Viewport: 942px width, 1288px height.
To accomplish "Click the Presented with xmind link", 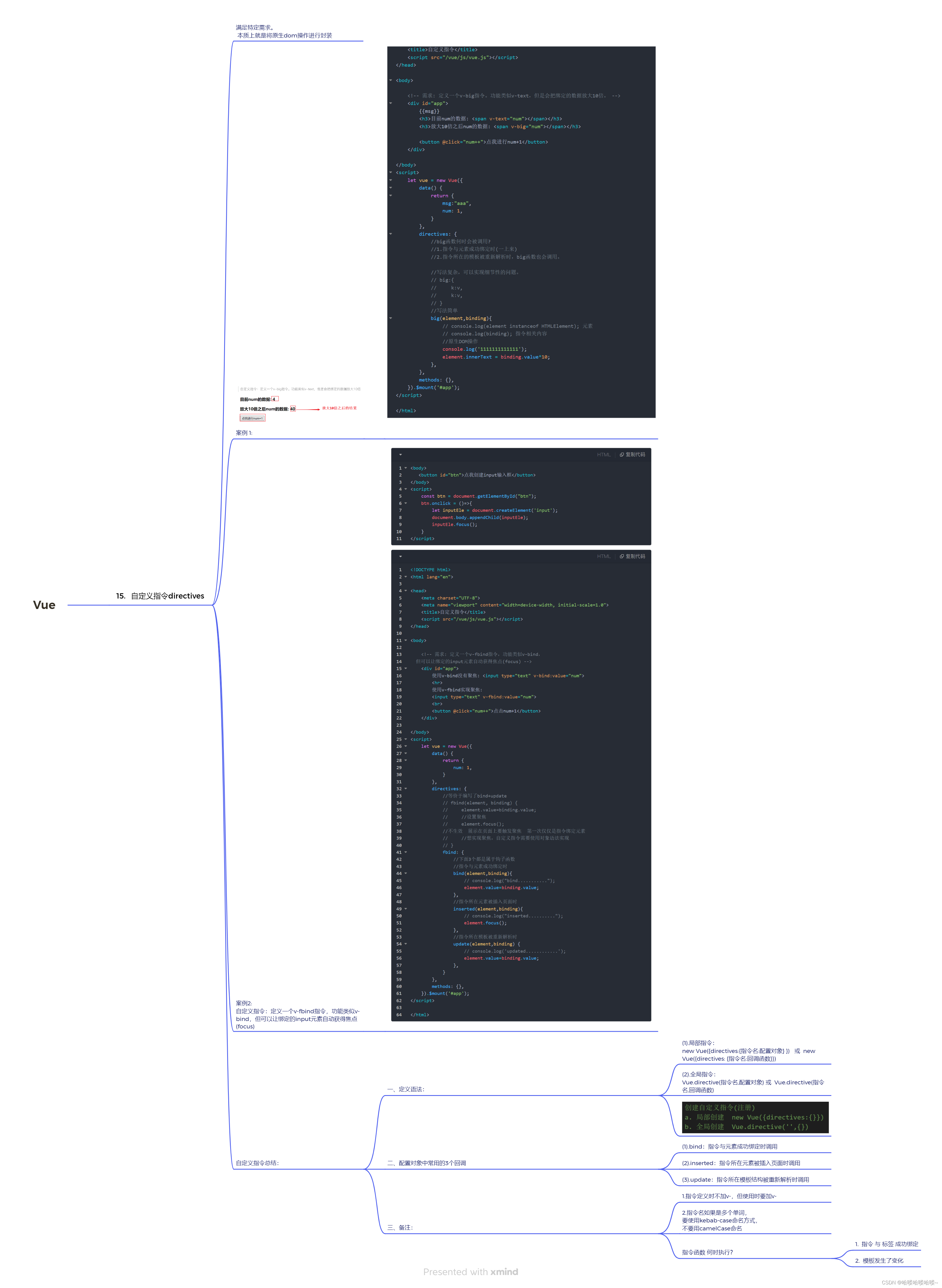I will pos(470,1272).
